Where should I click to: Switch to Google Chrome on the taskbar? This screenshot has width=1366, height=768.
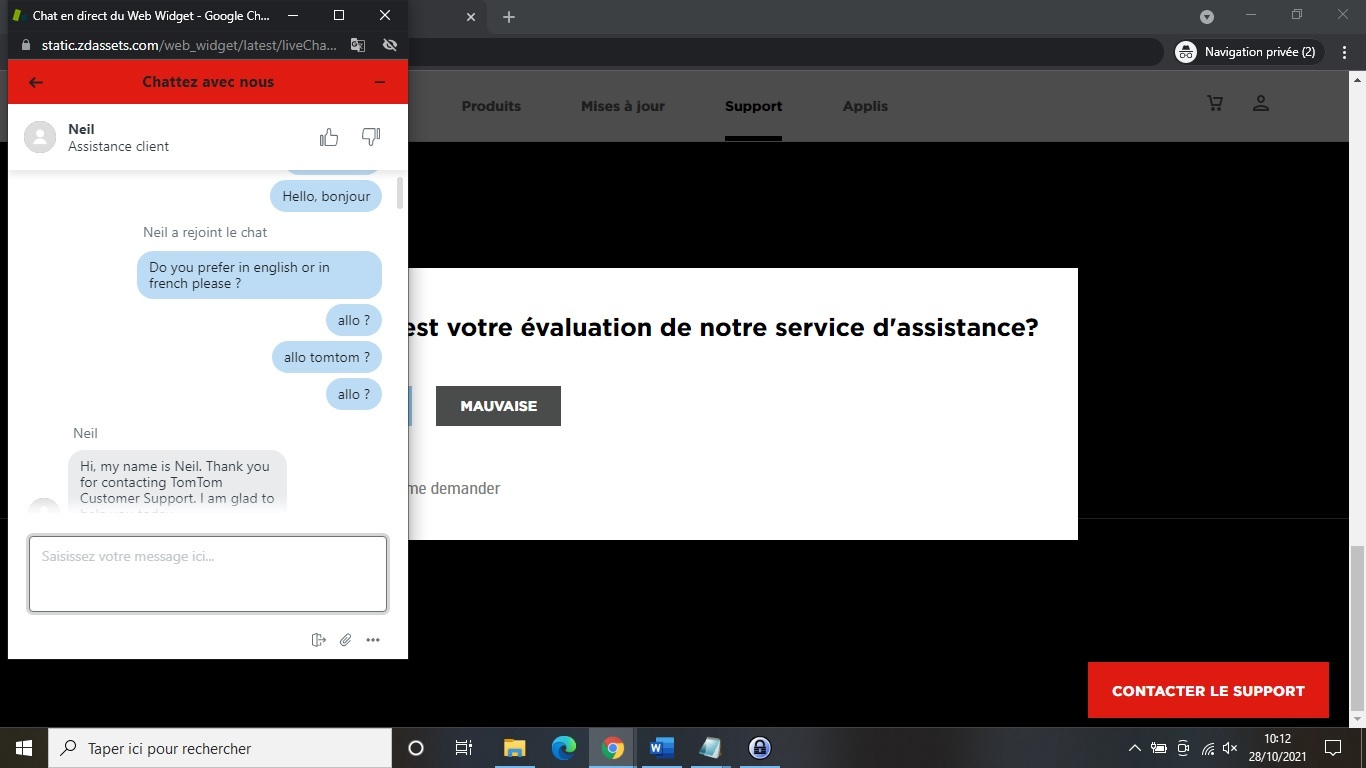coord(613,748)
